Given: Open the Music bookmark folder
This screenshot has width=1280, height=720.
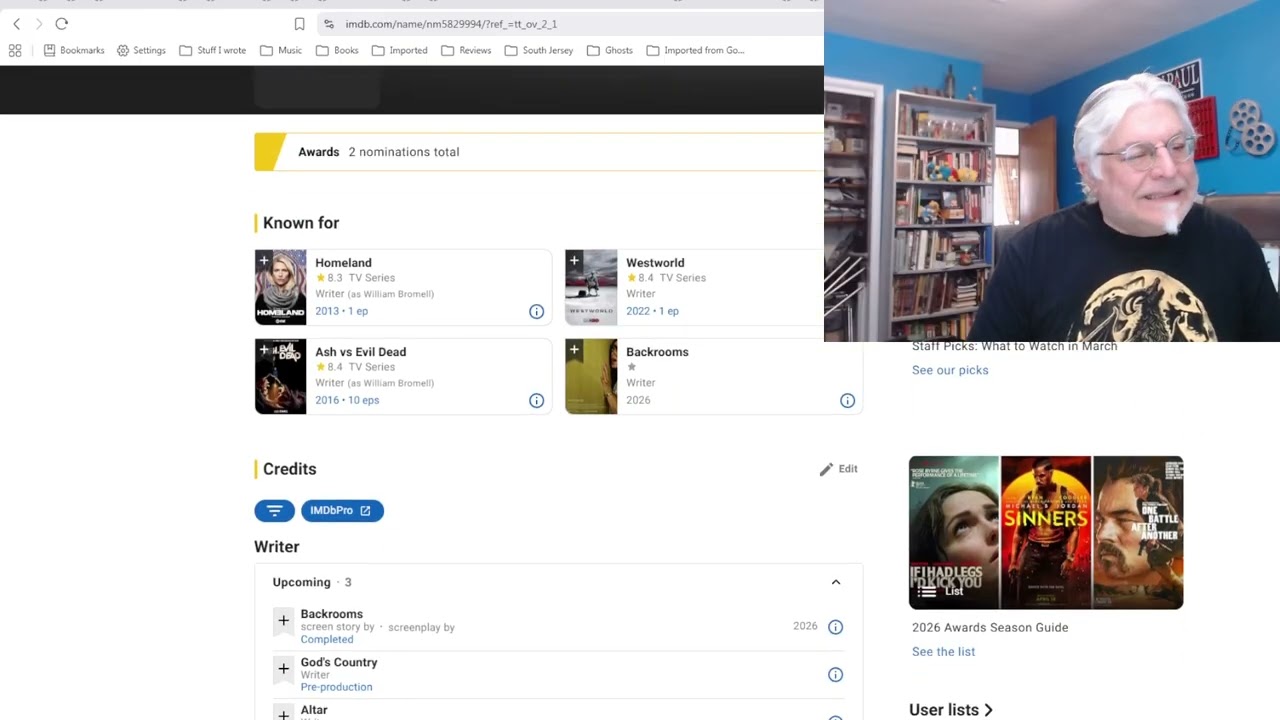Looking at the screenshot, I should pyautogui.click(x=281, y=50).
